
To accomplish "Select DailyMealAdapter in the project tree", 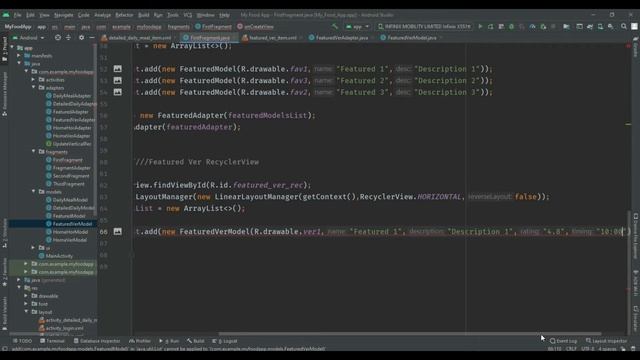I will click(72, 96).
